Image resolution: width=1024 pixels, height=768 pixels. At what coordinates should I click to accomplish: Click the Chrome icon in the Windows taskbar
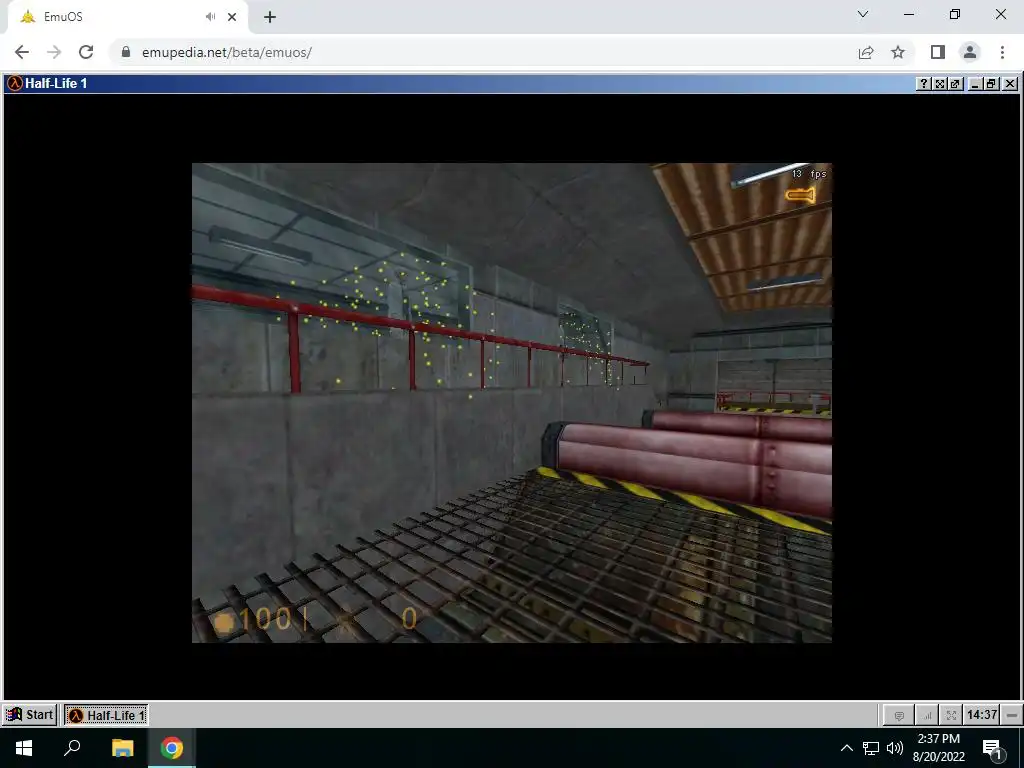point(172,748)
